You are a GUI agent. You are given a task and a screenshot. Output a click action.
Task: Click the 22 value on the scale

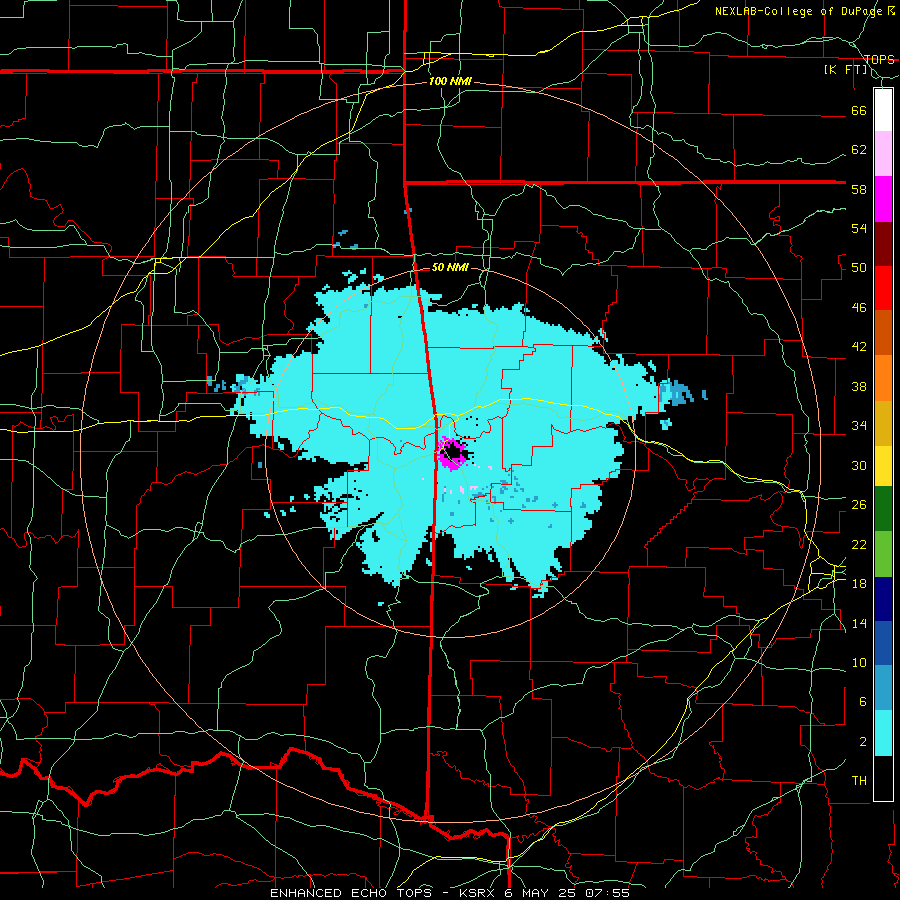859,544
